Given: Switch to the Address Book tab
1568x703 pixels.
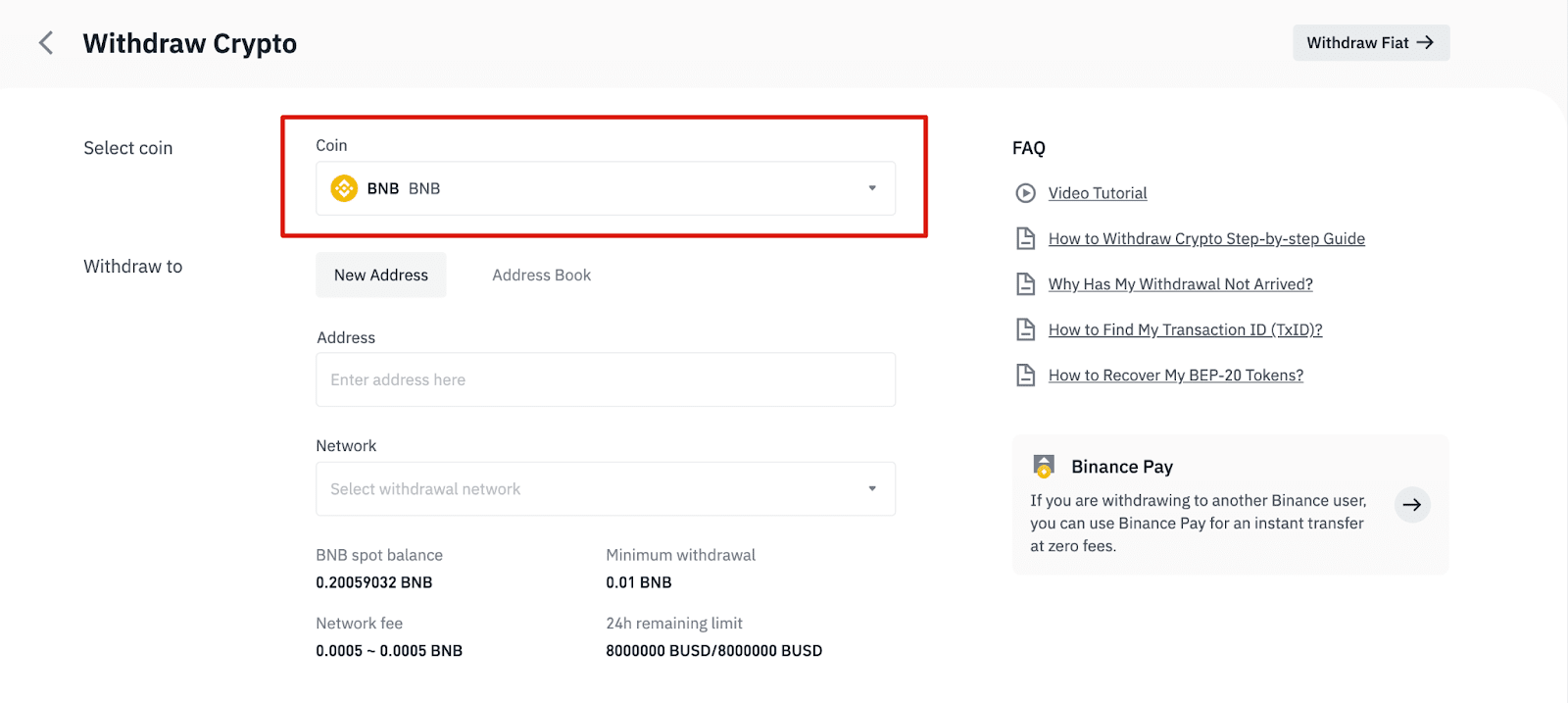Looking at the screenshot, I should tap(542, 276).
